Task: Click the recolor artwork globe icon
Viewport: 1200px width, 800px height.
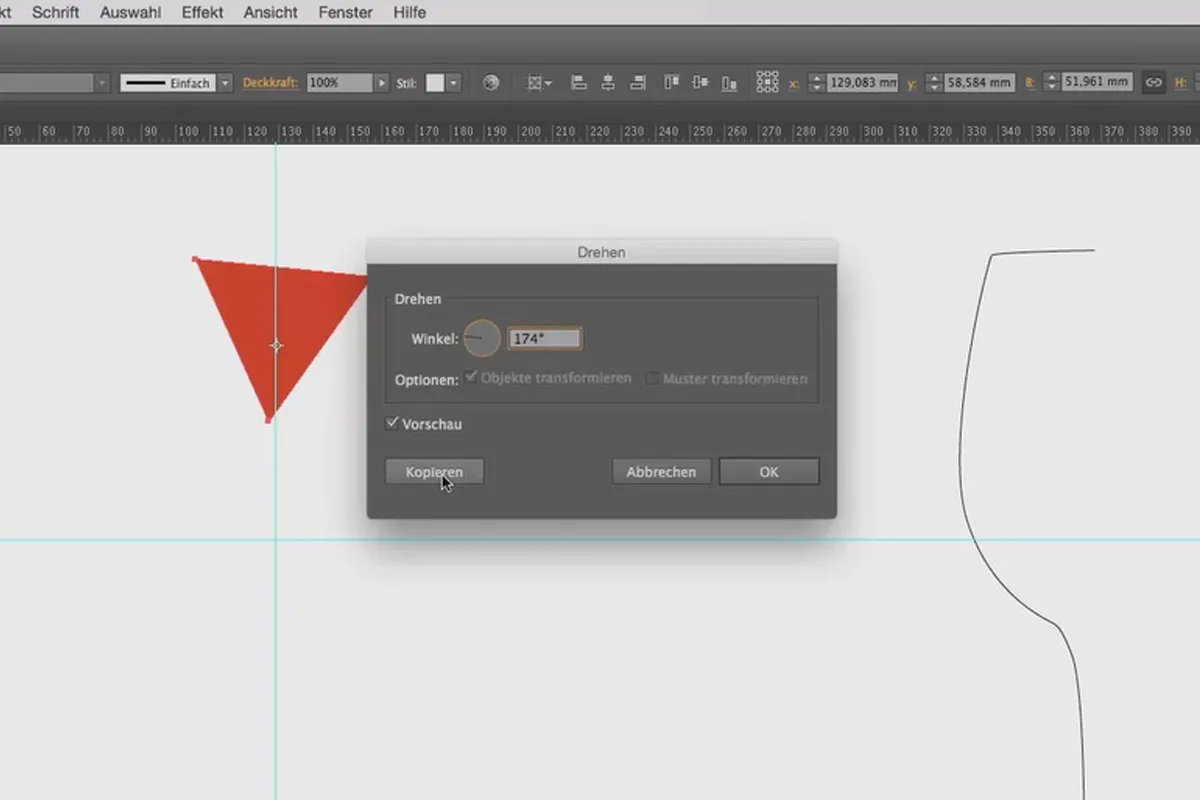Action: coord(490,83)
